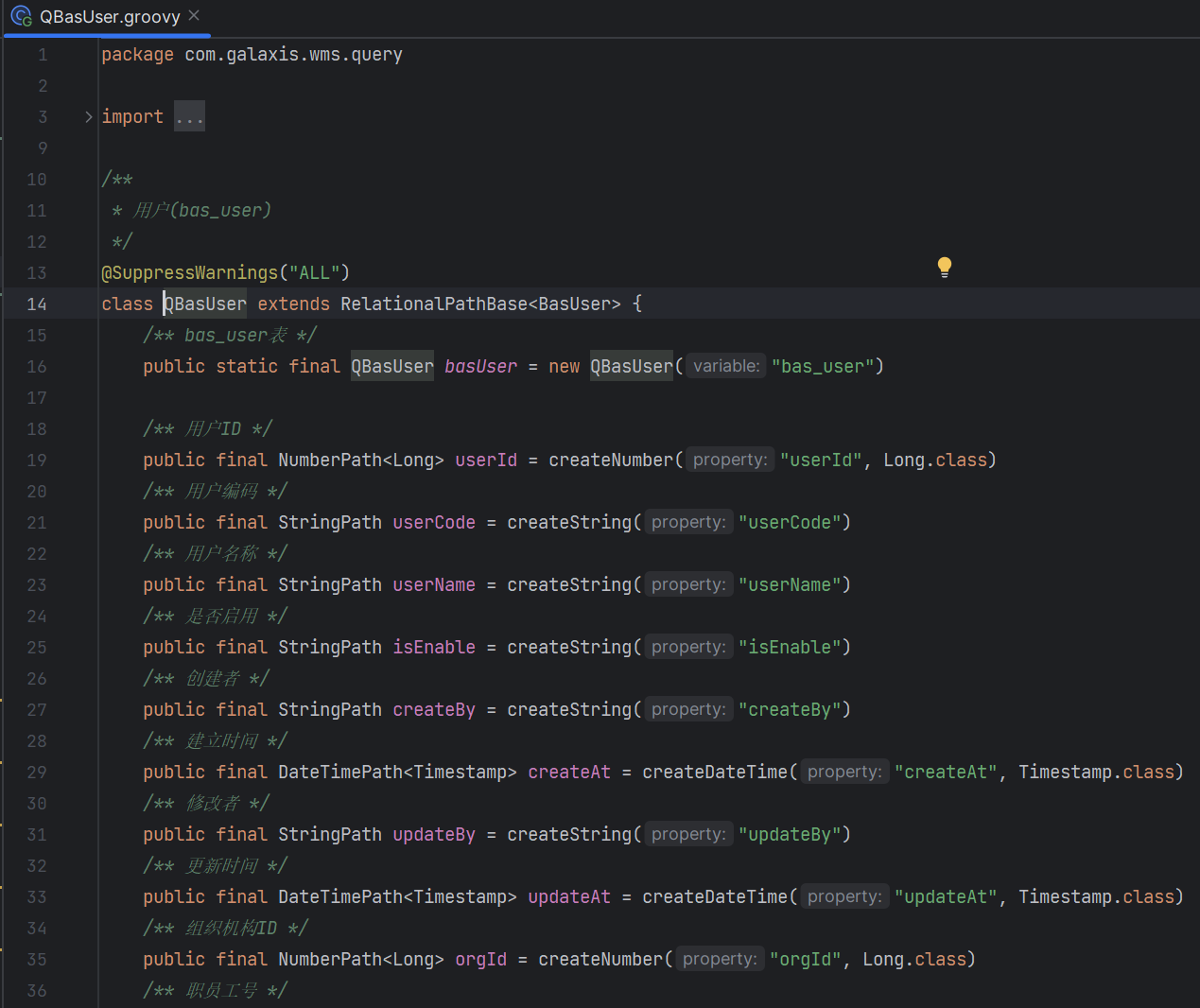Expand the folded import block

click(x=89, y=117)
